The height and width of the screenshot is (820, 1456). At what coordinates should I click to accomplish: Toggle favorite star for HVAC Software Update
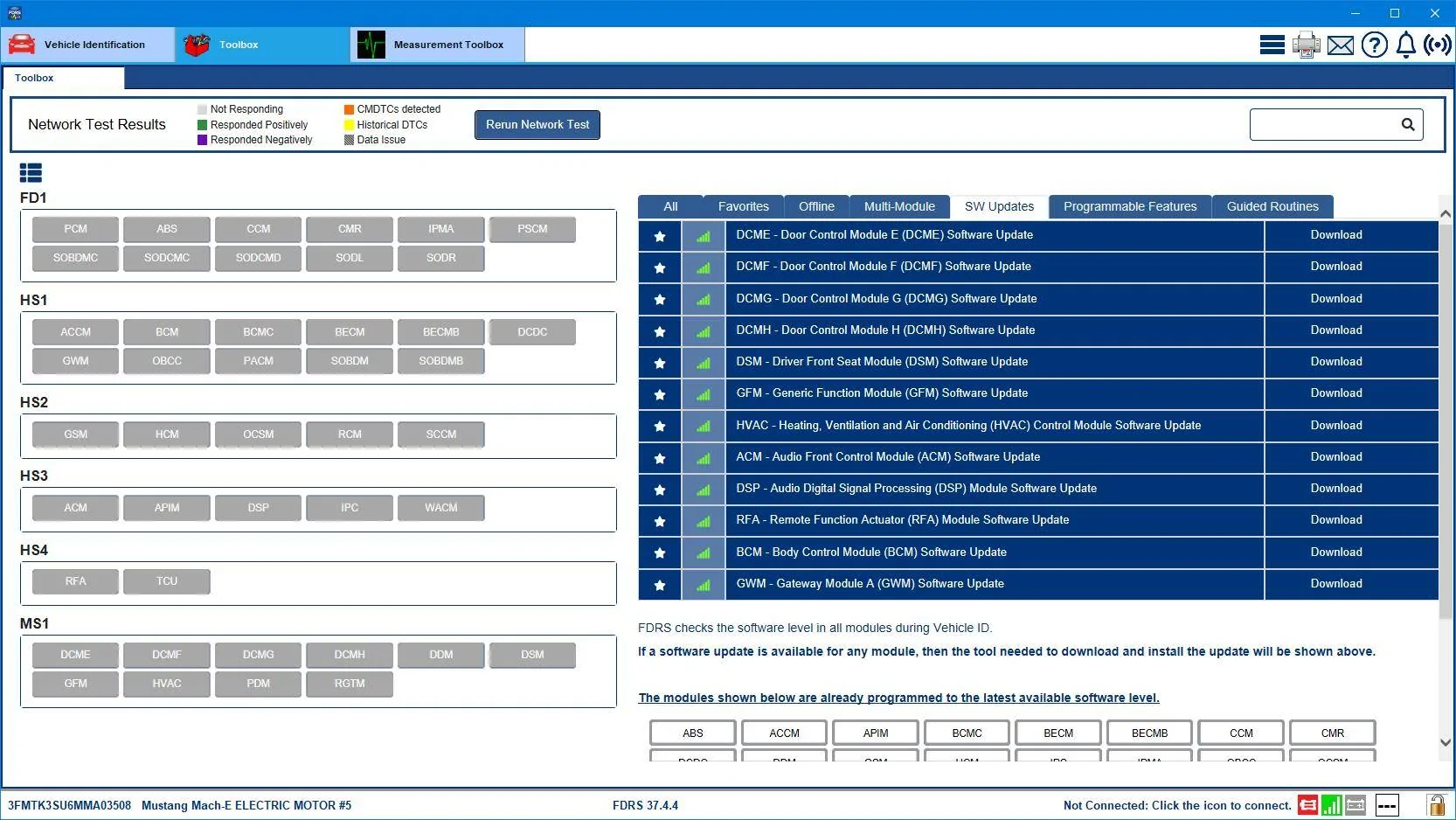click(660, 426)
